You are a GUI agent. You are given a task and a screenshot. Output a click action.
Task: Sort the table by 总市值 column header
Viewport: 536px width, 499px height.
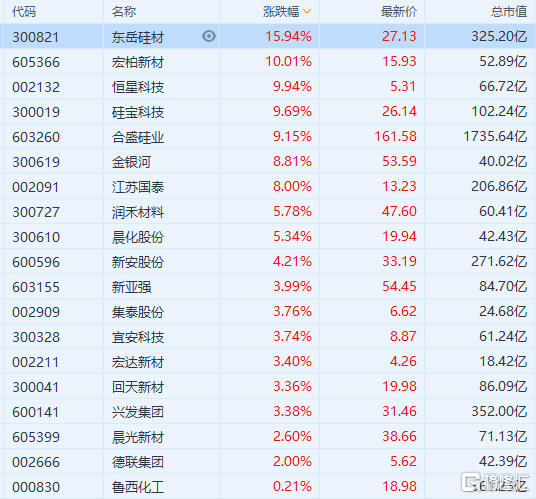coord(509,12)
